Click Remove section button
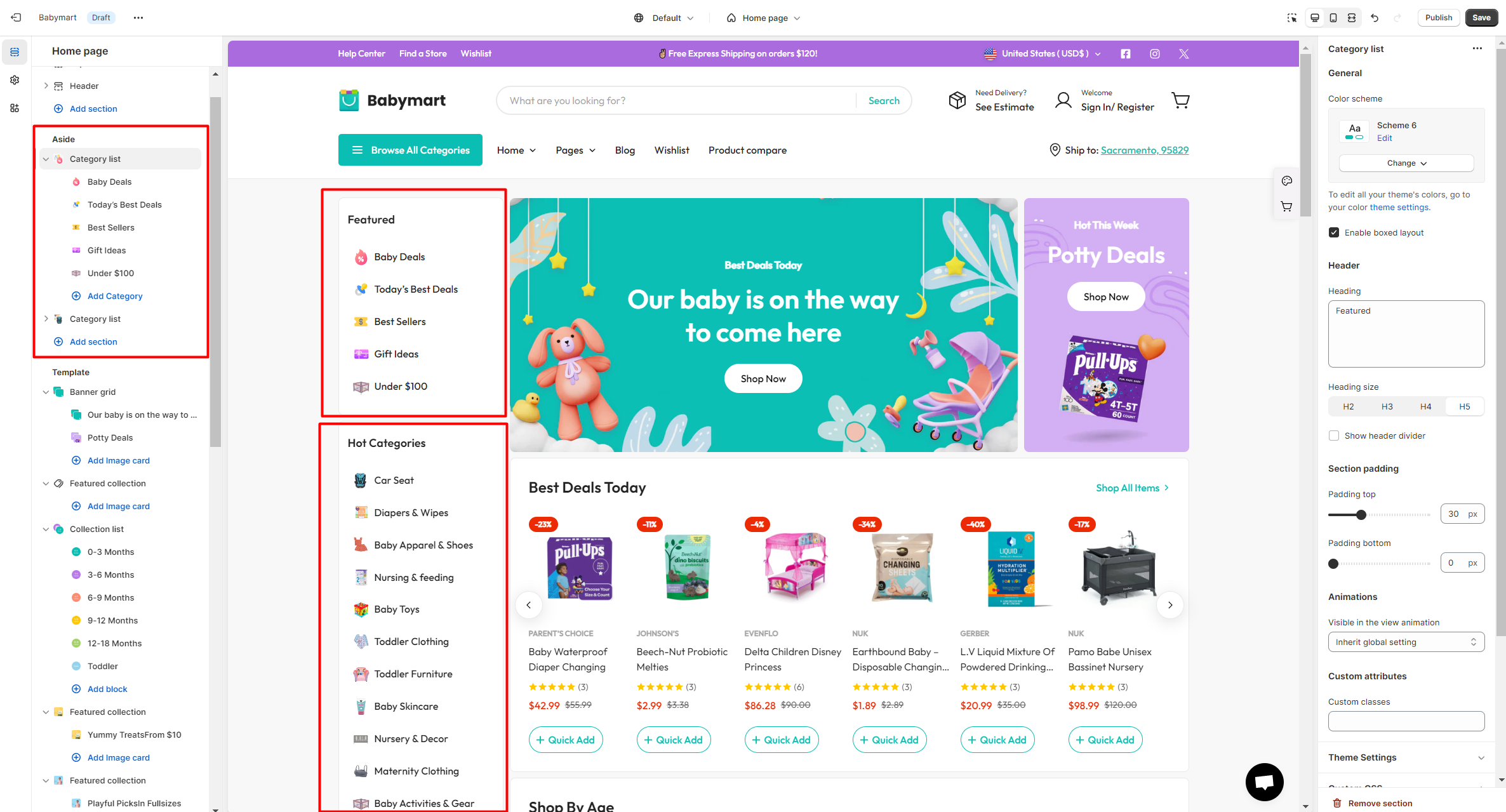Viewport: 1506px width, 812px height. [1371, 803]
